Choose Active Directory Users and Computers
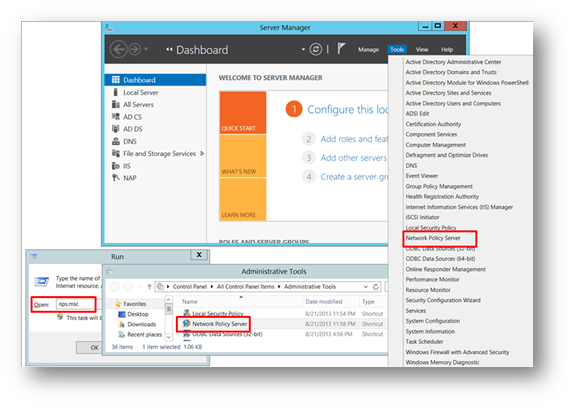Viewport: 575px width, 409px height. (453, 103)
